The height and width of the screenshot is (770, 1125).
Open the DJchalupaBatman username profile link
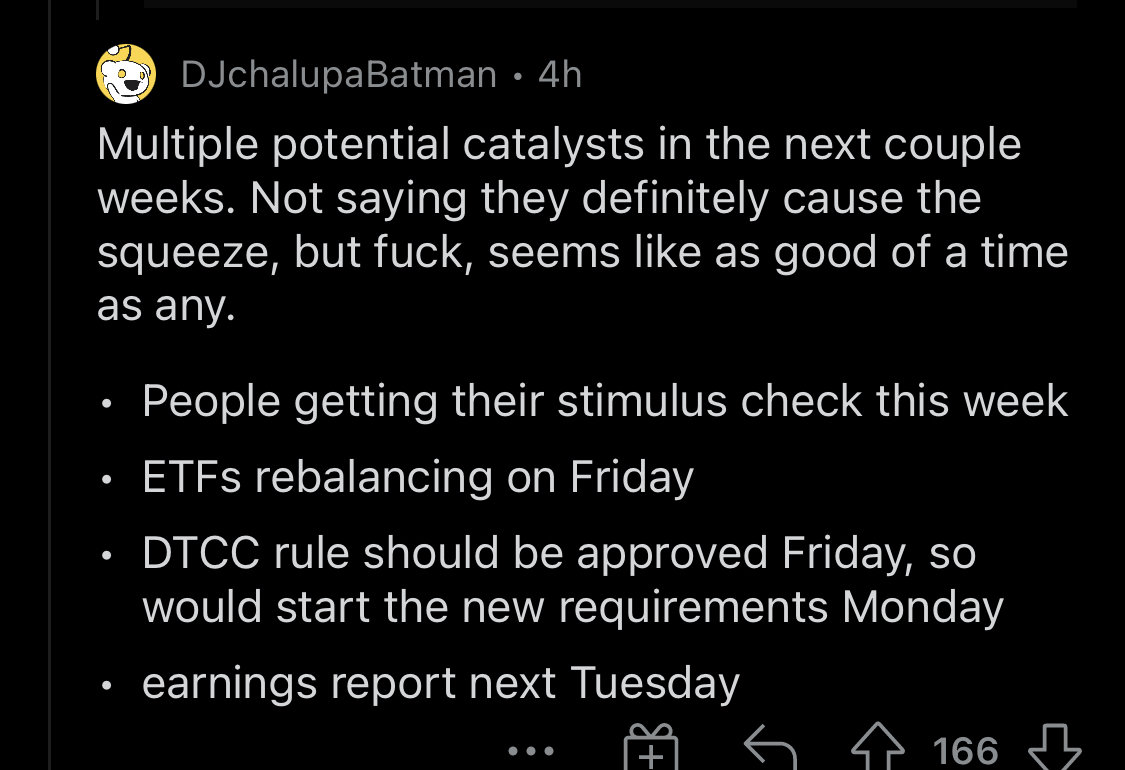pyautogui.click(x=339, y=75)
